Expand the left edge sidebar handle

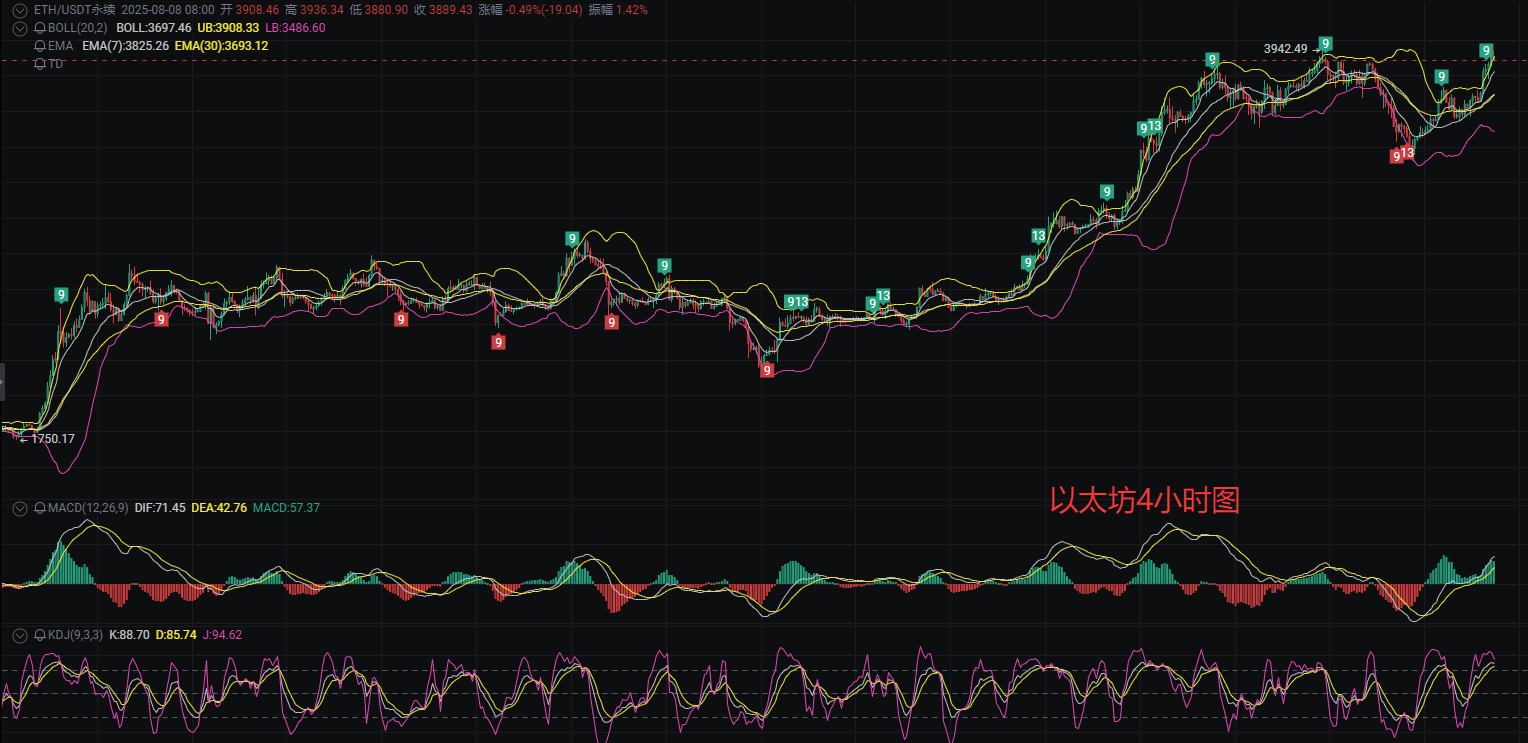point(2,382)
